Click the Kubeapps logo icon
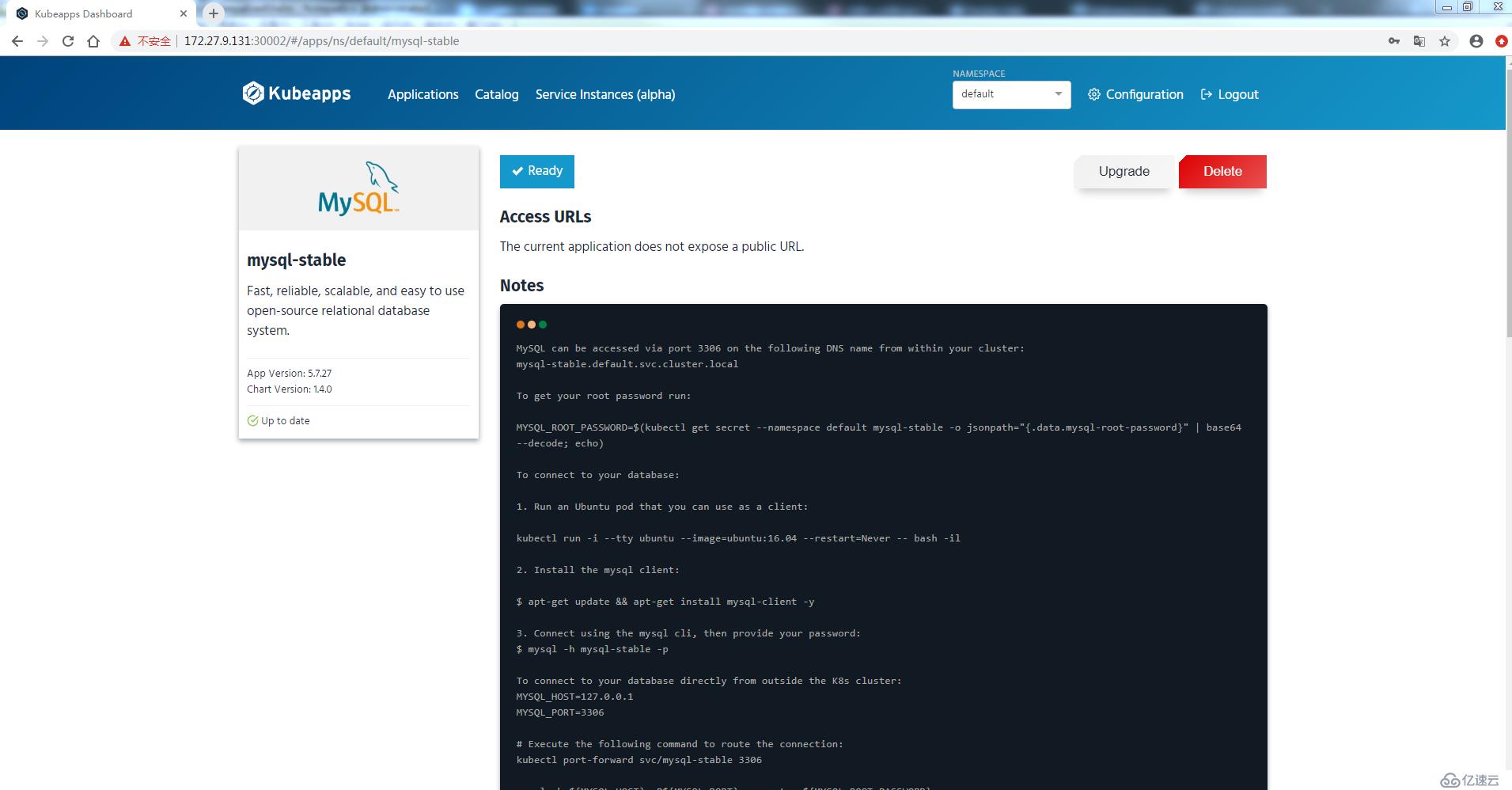Viewport: 1512px width, 790px height. tap(253, 93)
